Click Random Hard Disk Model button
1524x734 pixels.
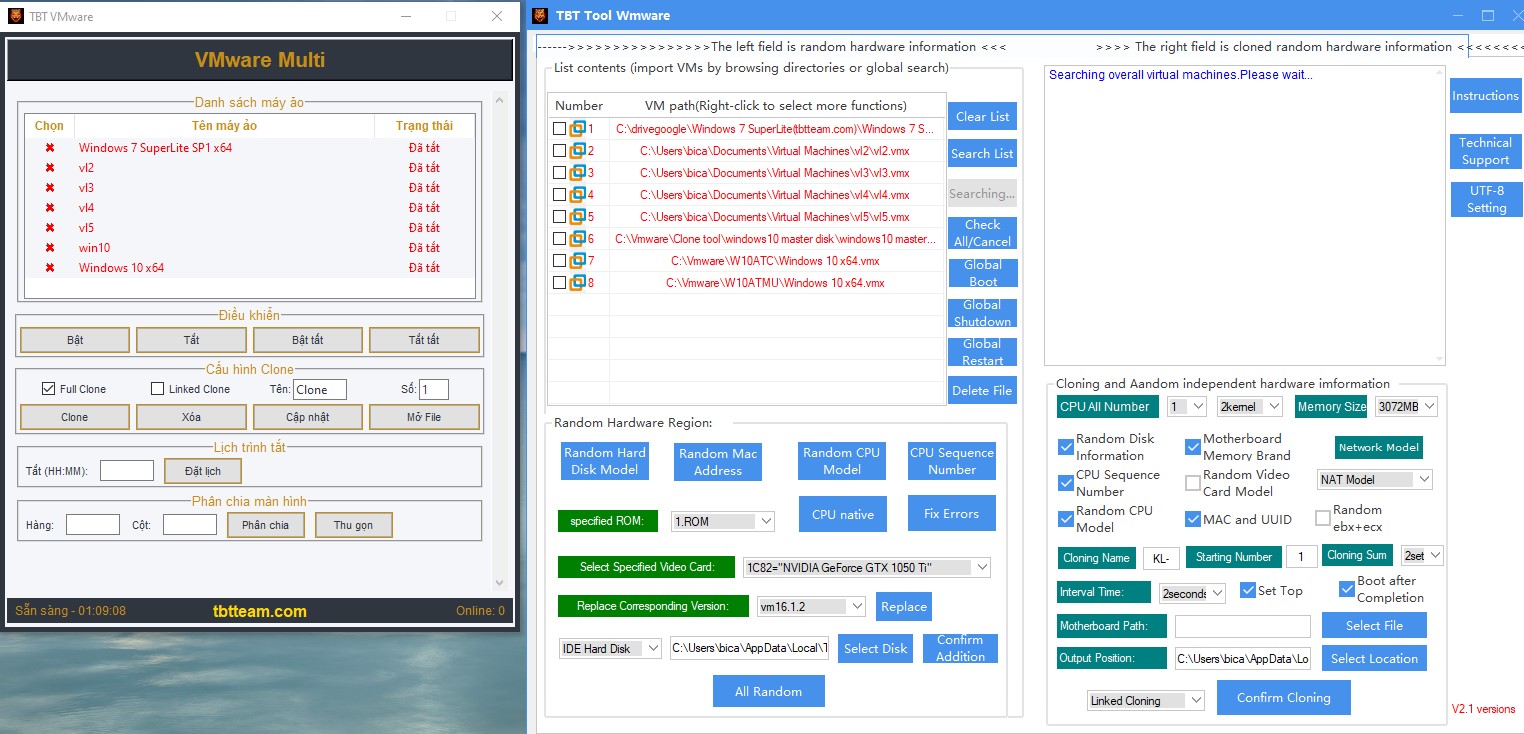point(605,461)
